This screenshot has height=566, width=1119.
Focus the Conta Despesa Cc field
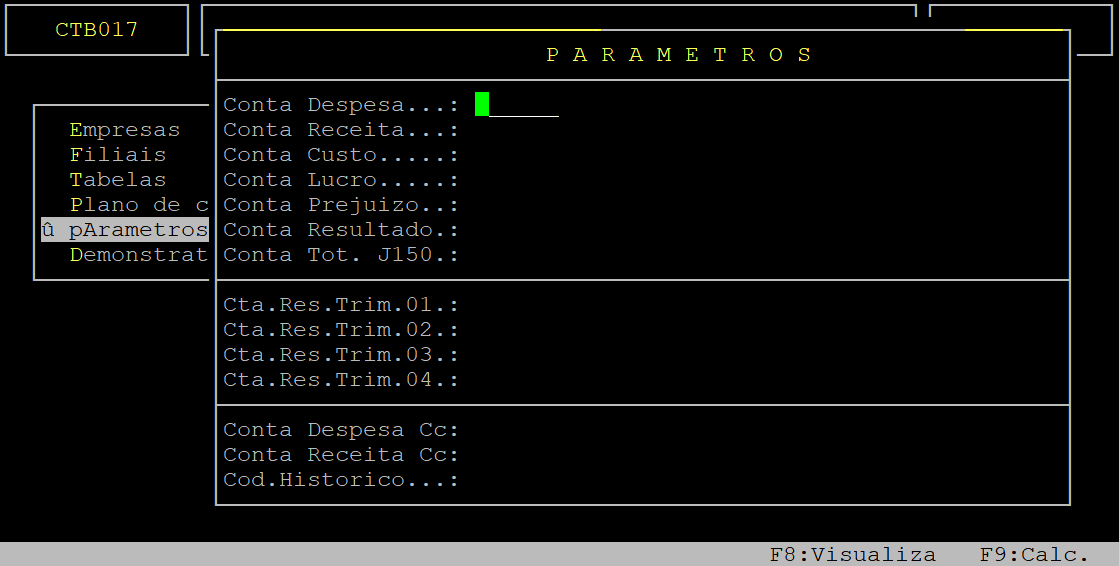pos(517,430)
